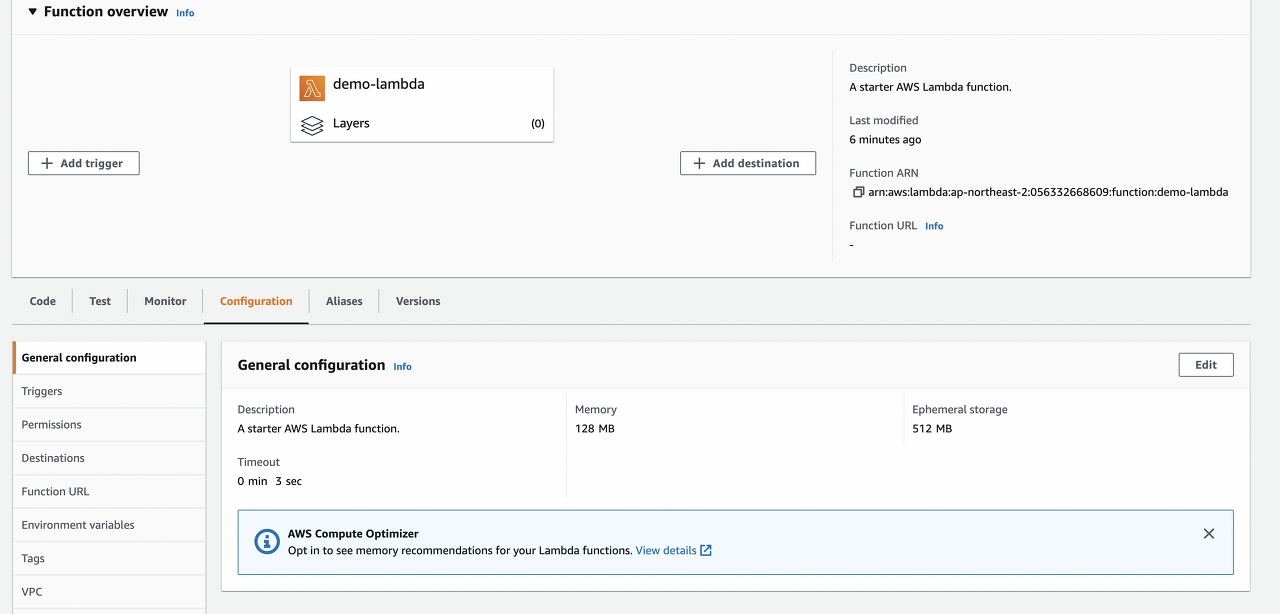1280x614 pixels.
Task: Switch to the Aliases tab
Action: [x=344, y=301]
